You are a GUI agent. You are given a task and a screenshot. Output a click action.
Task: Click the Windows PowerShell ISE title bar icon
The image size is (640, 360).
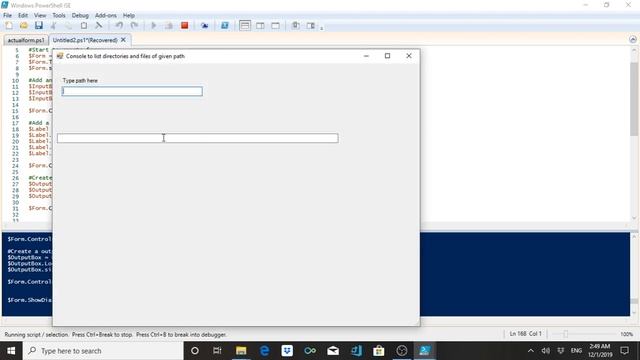(x=4, y=5)
